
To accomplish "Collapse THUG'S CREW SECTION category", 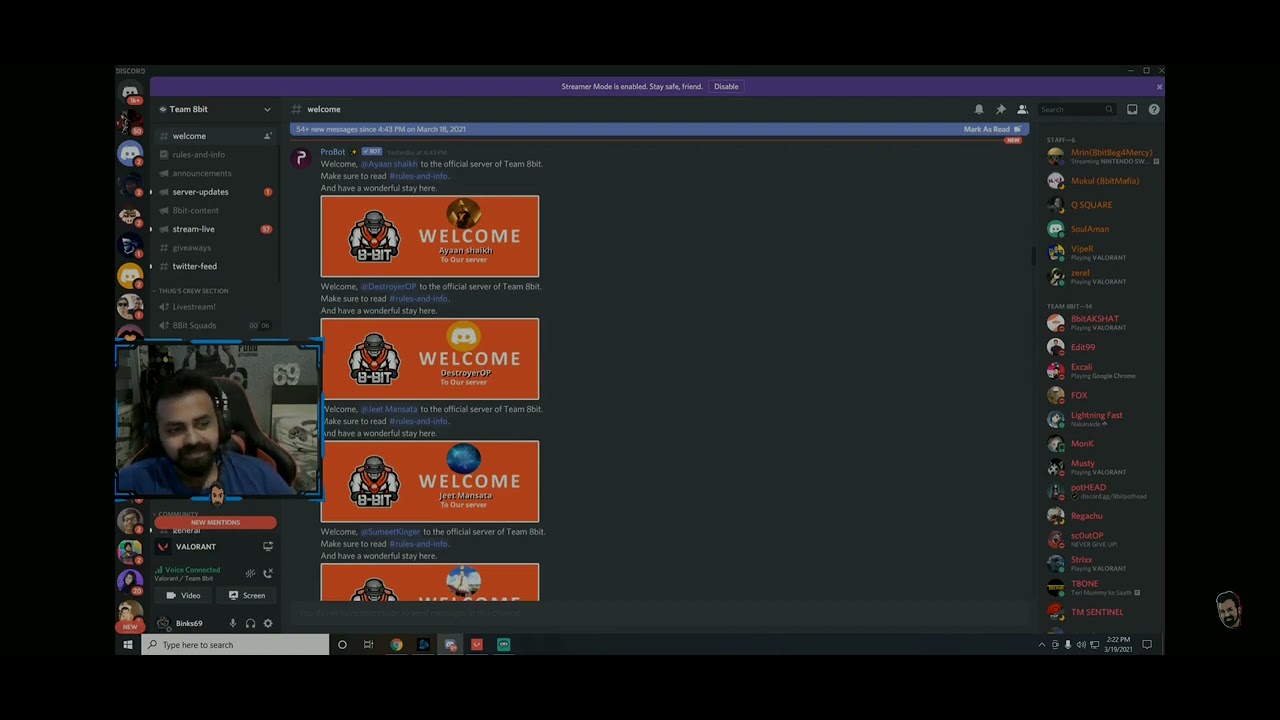I will point(192,291).
